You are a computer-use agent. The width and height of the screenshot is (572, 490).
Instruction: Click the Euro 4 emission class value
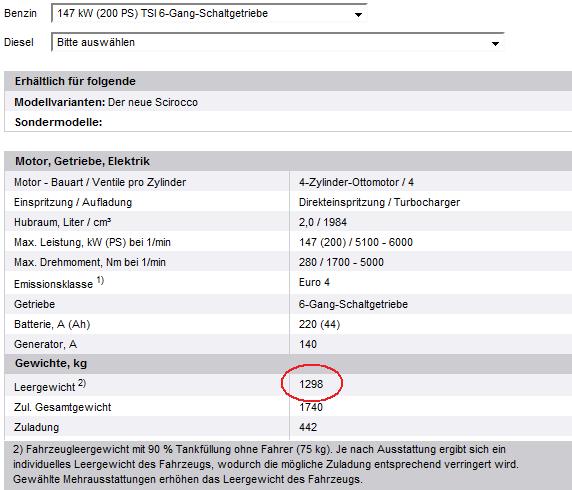point(314,282)
